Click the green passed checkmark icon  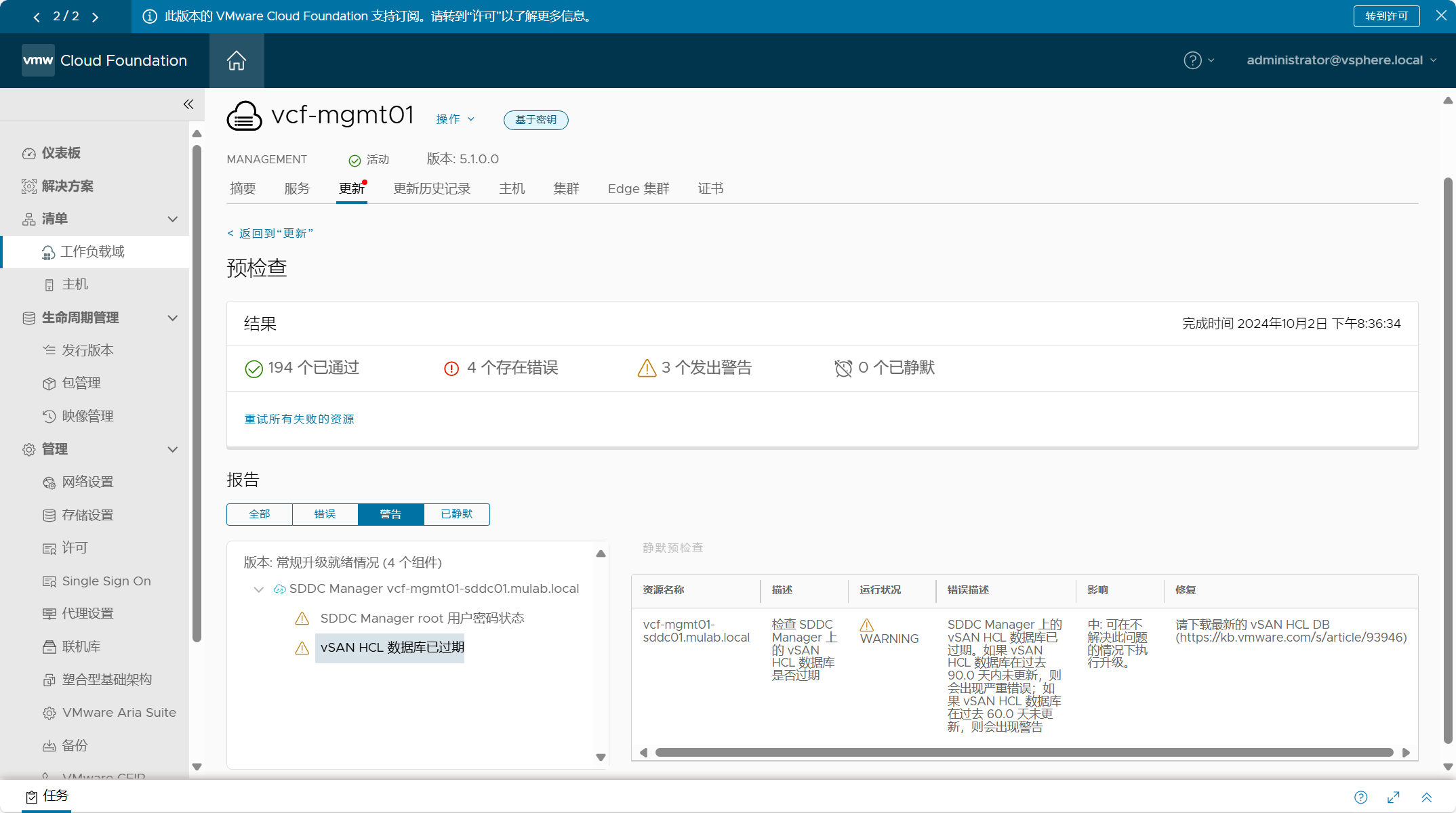254,369
